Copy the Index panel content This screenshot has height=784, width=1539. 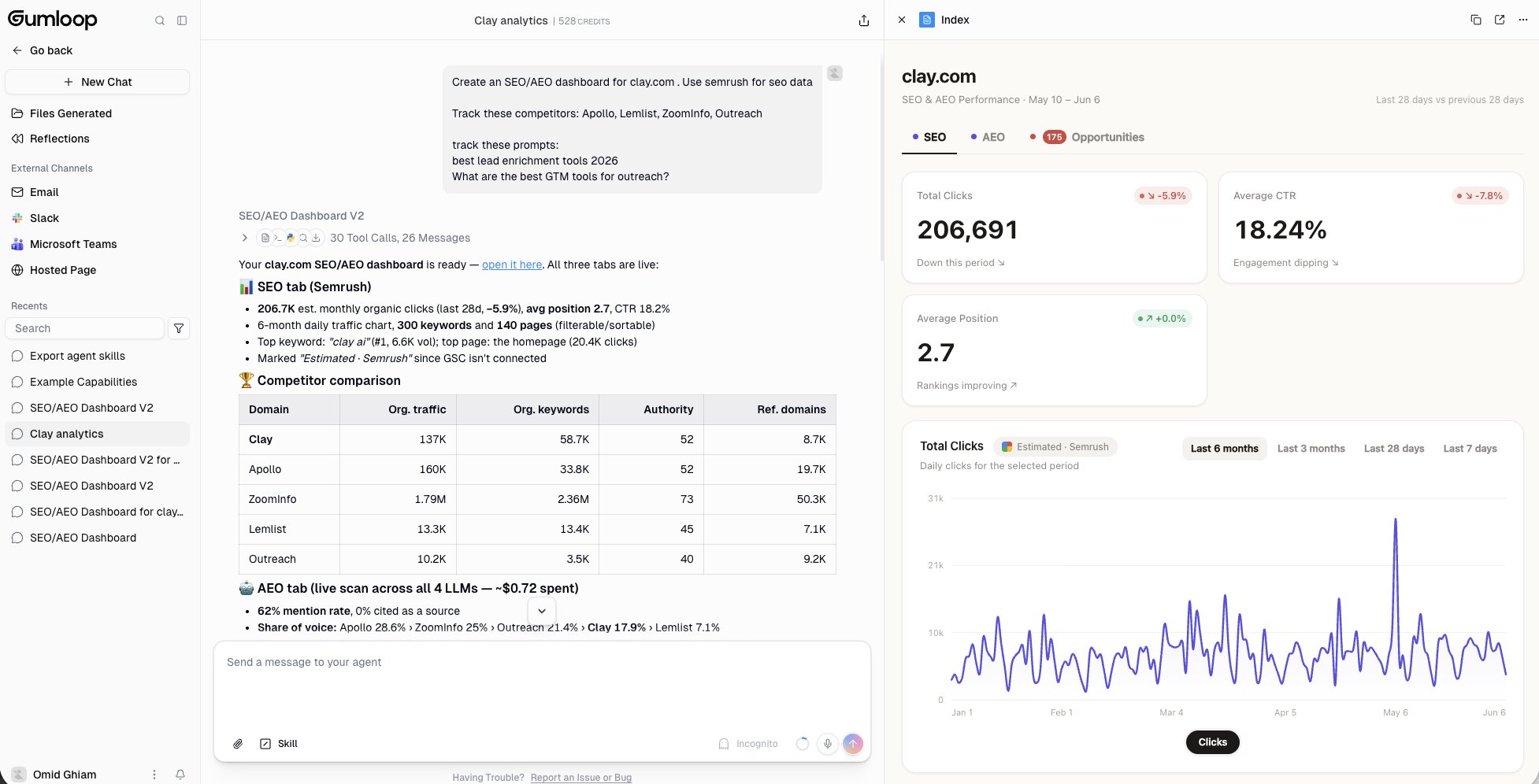pyautogui.click(x=1476, y=20)
